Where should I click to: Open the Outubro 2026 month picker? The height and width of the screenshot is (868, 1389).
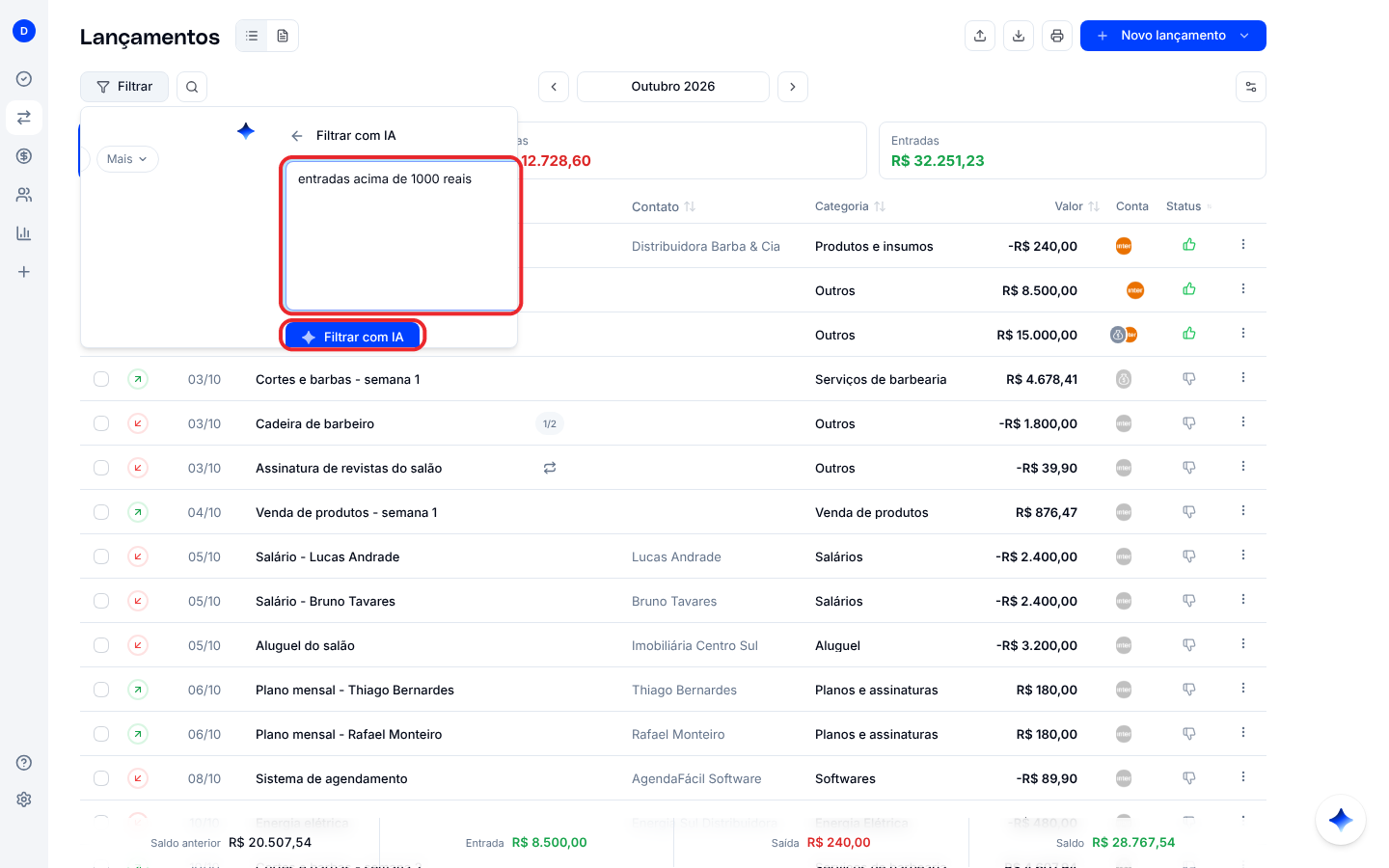(673, 87)
